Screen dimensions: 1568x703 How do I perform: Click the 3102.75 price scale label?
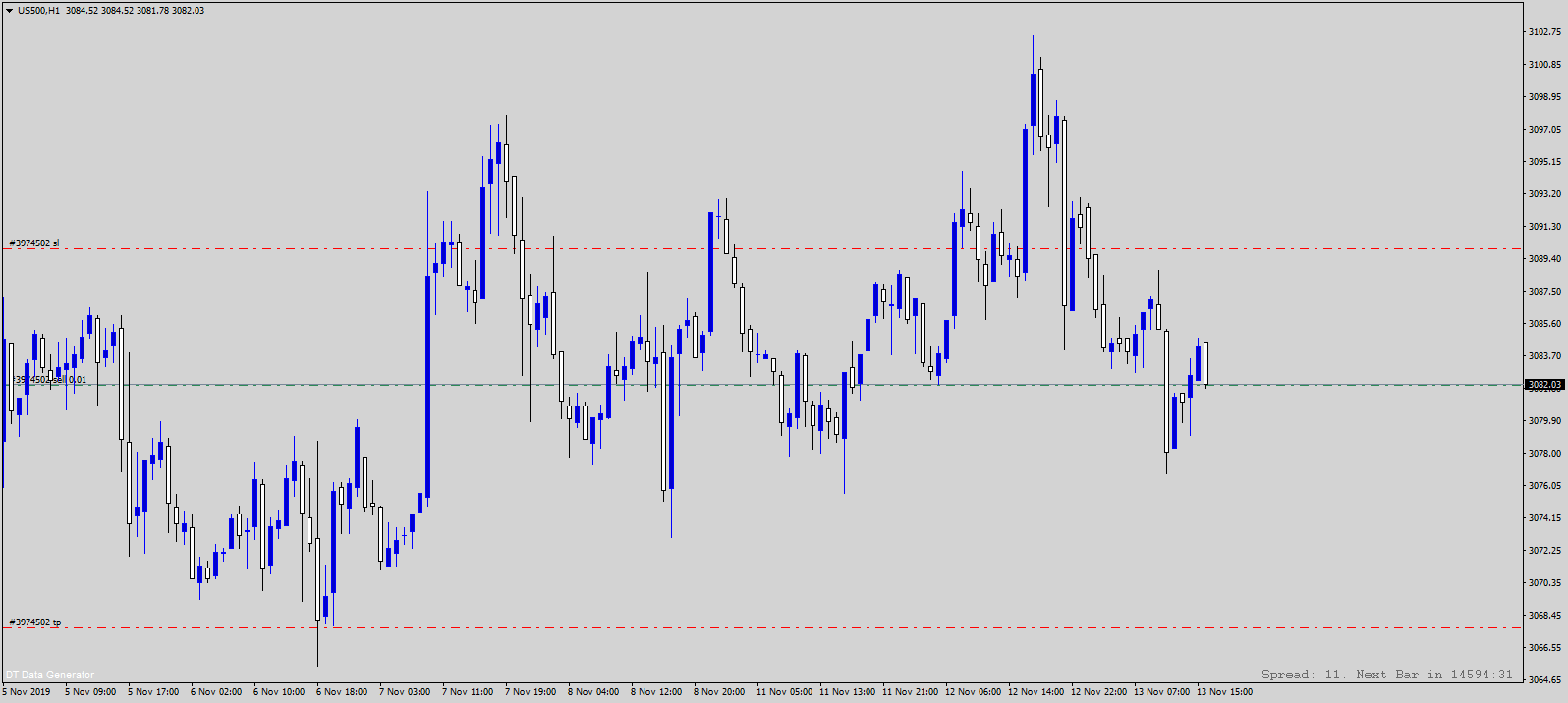coord(1543,32)
